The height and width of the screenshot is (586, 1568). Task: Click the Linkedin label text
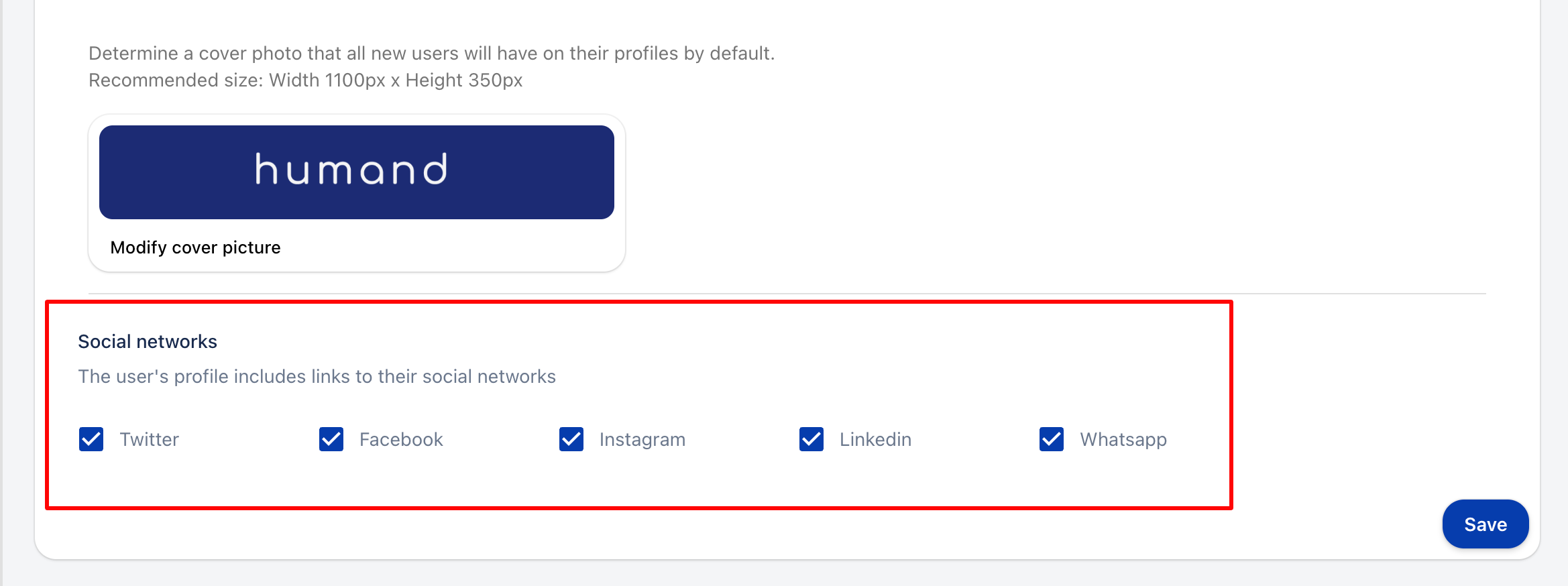(875, 439)
